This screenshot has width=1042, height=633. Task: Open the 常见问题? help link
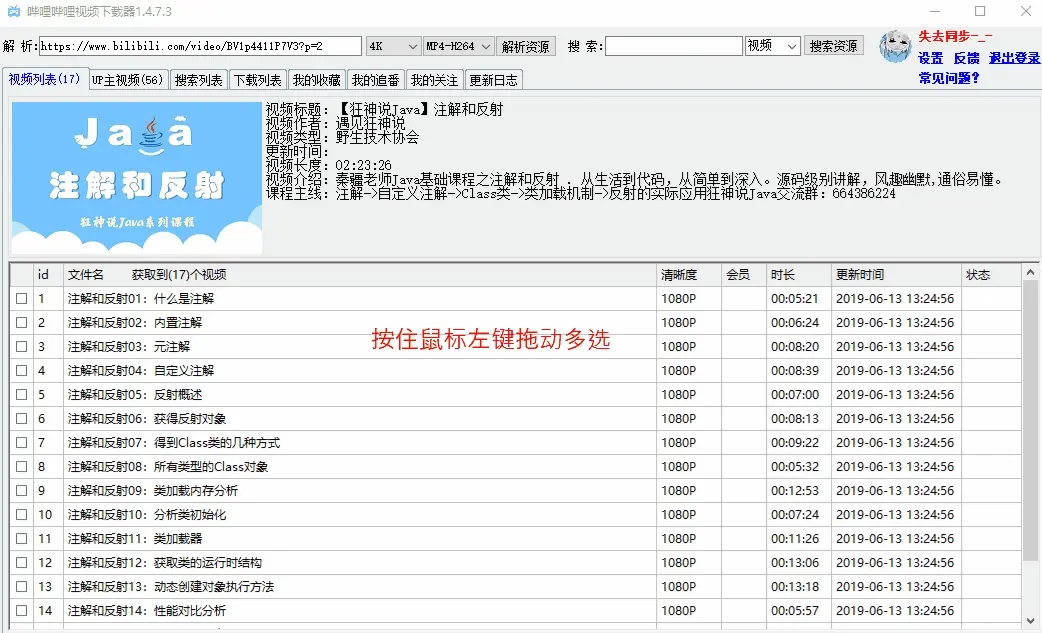coord(949,78)
